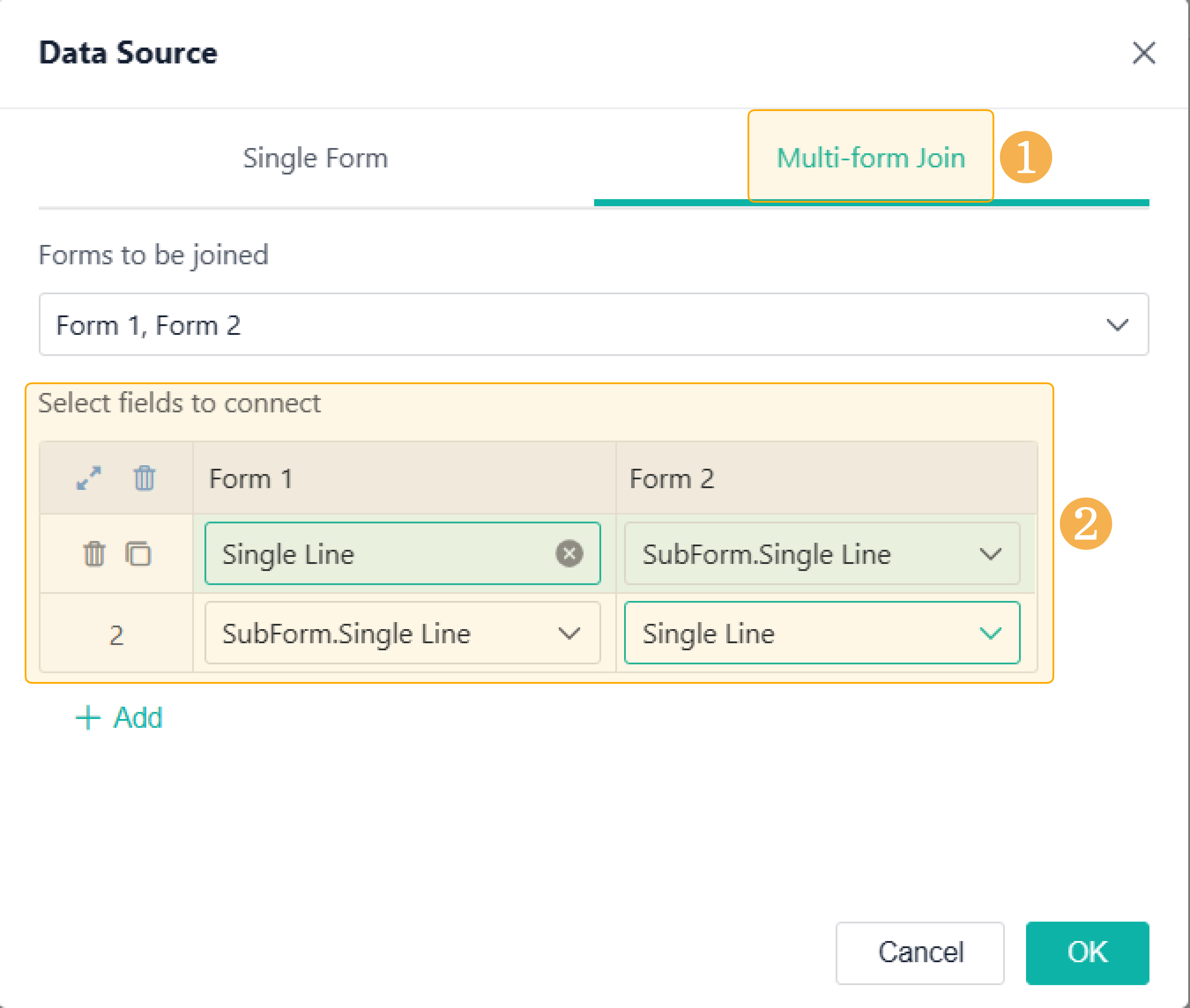Click Form 1 Single Line input field
The width and height of the screenshot is (1190, 1008).
tap(377, 554)
